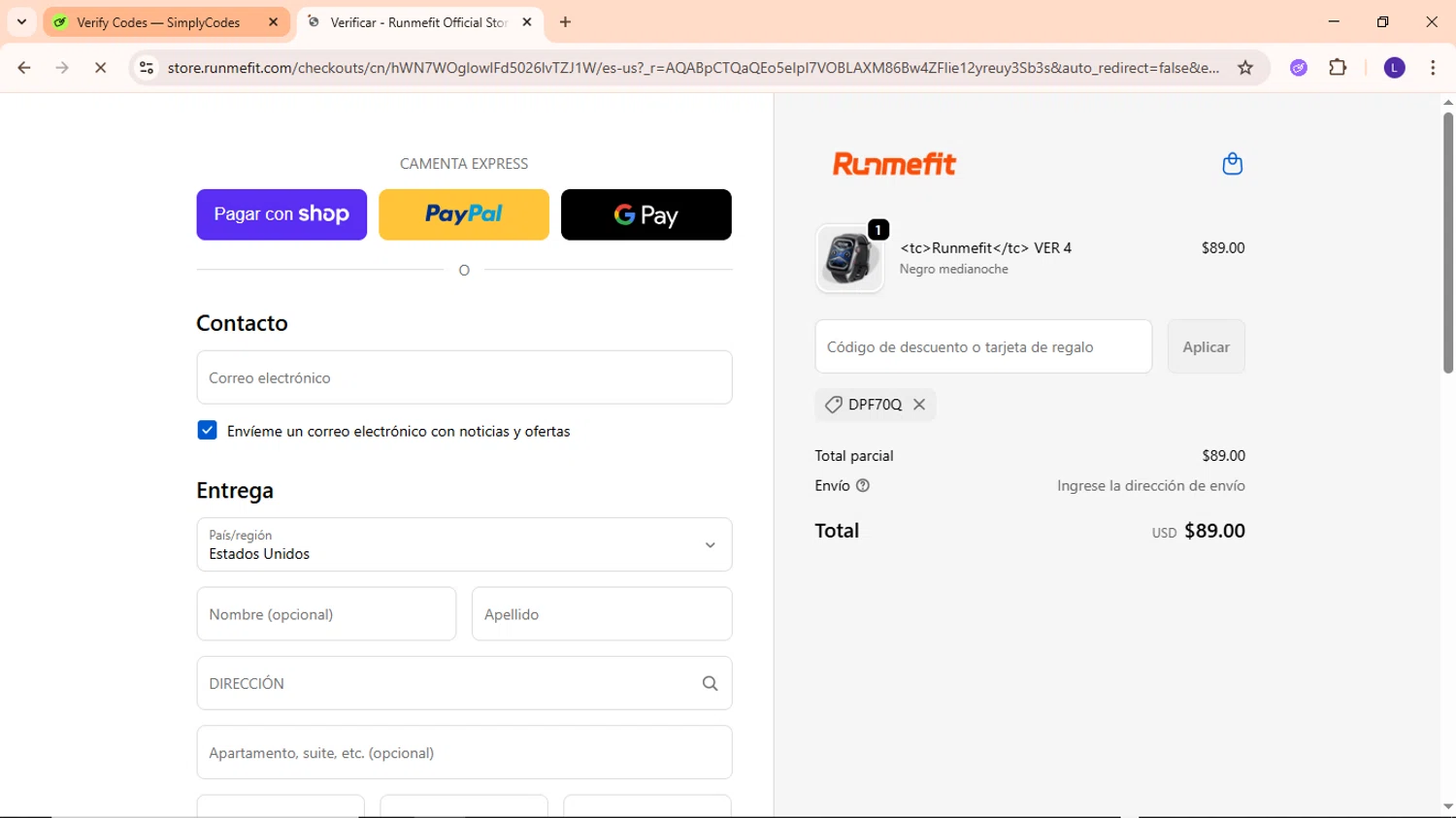Close the Verificar - Runmefit tab

coord(527,22)
